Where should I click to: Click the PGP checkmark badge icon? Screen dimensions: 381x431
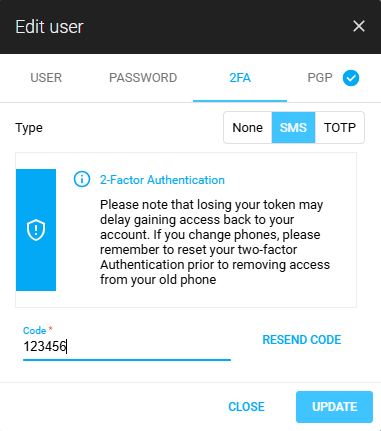click(351, 78)
